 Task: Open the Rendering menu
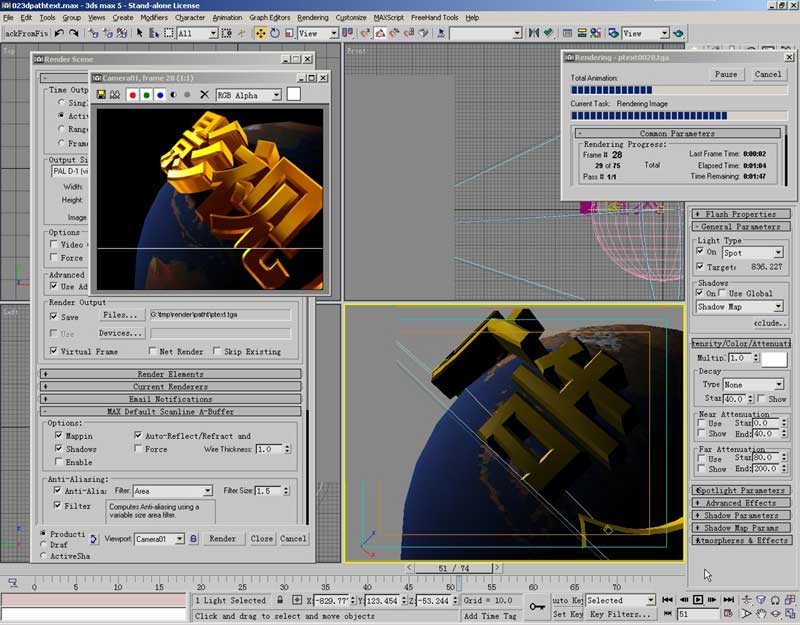pos(312,18)
